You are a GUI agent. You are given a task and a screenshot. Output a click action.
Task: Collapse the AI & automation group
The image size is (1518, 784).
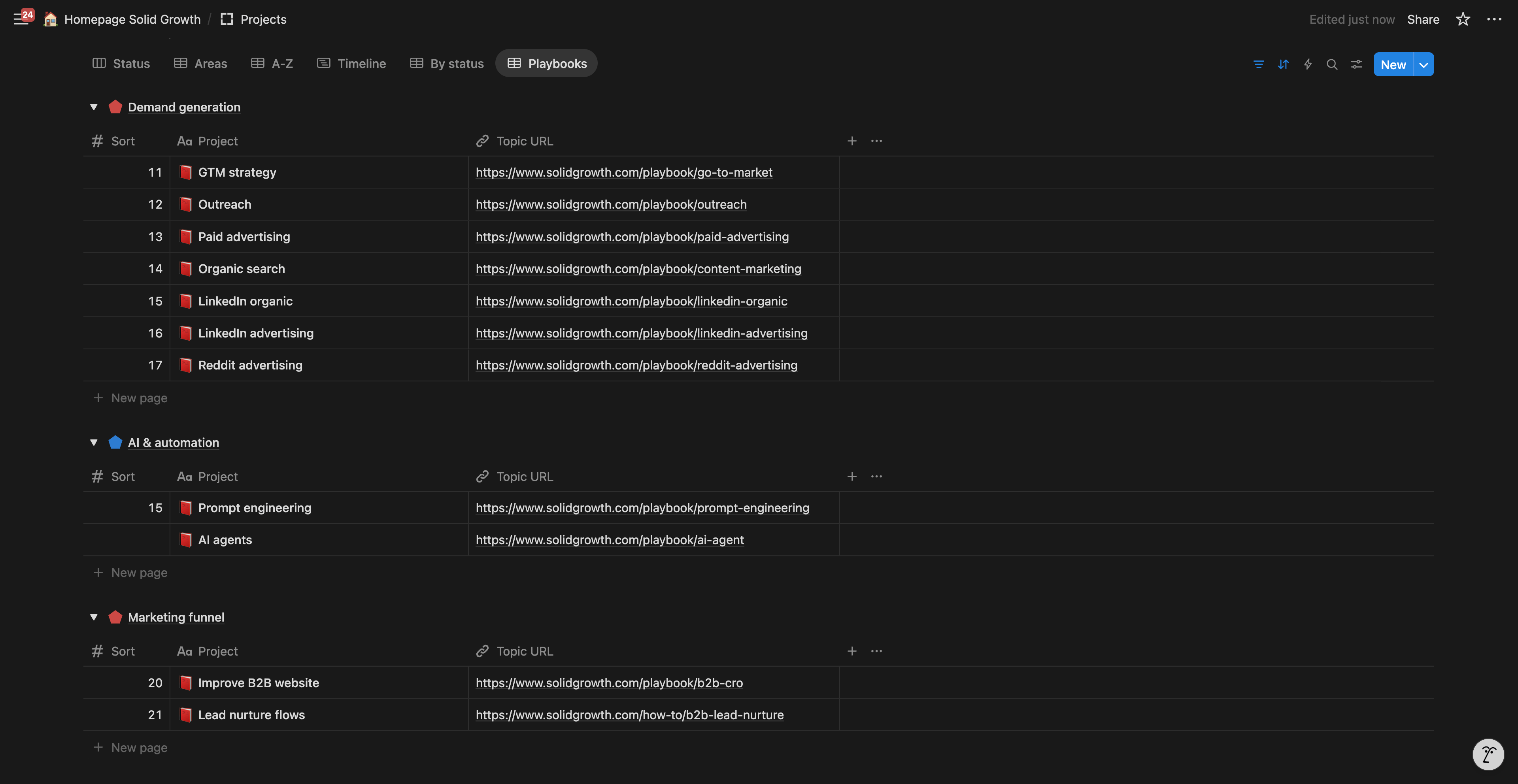pyautogui.click(x=94, y=442)
